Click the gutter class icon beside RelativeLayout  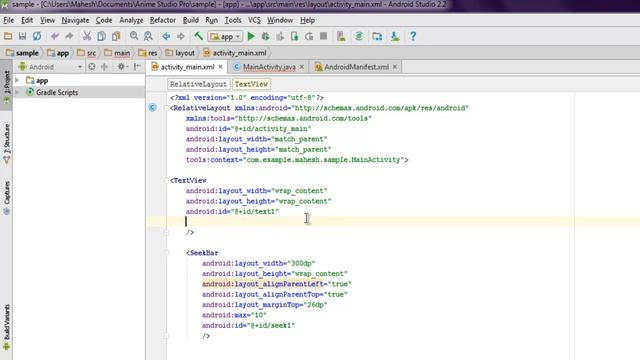tap(152, 108)
